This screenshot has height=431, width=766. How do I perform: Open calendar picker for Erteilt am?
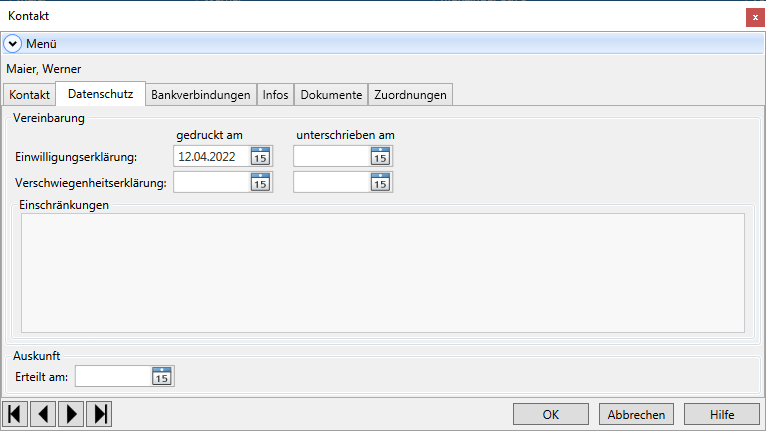(x=162, y=376)
